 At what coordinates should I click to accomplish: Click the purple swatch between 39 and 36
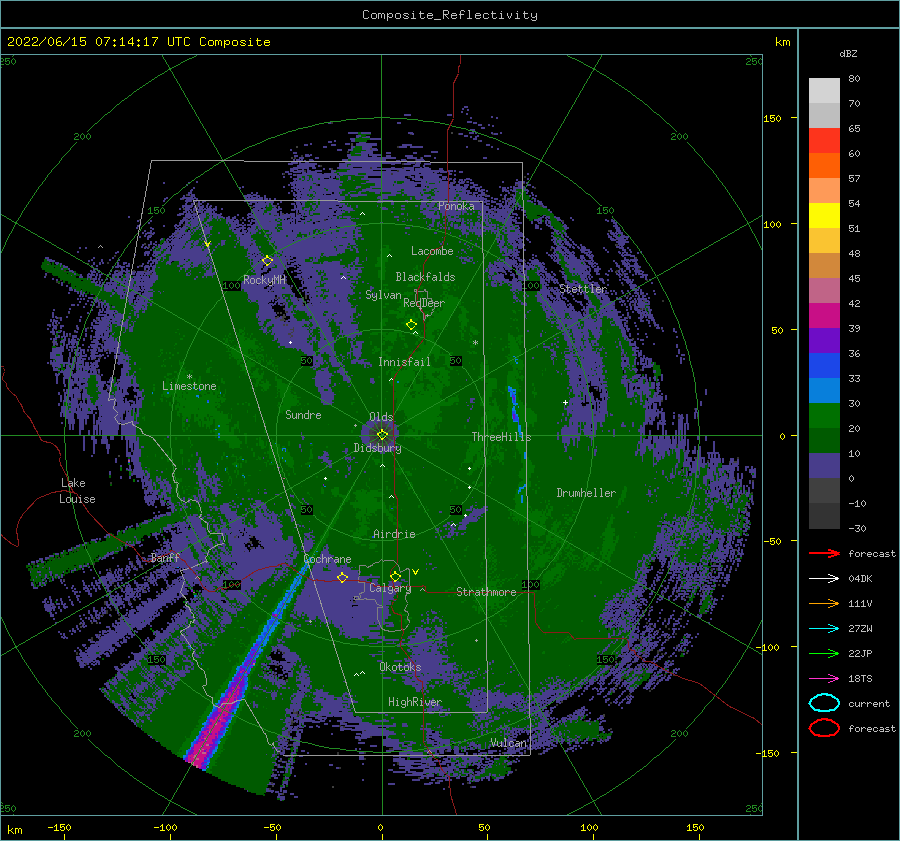click(x=824, y=340)
